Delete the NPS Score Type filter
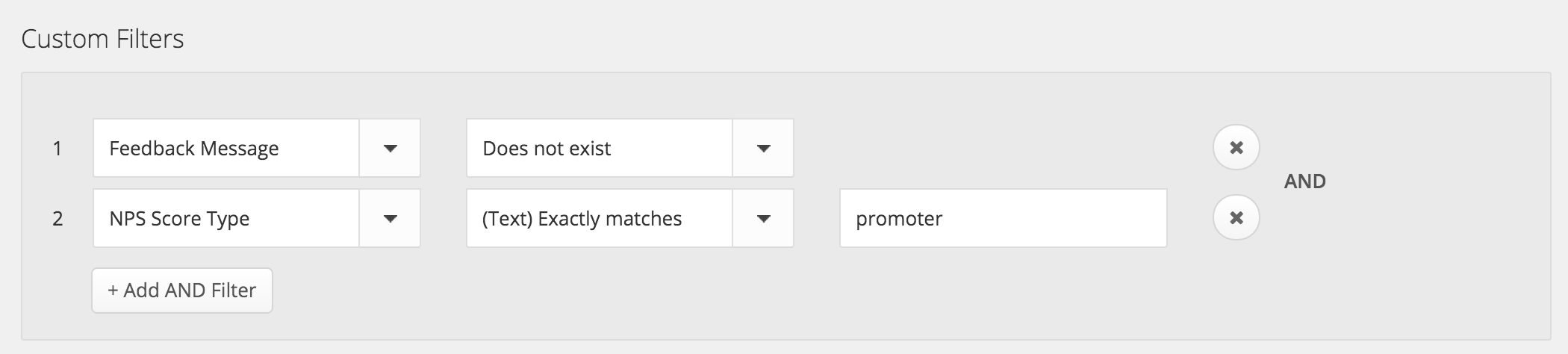 [1236, 218]
